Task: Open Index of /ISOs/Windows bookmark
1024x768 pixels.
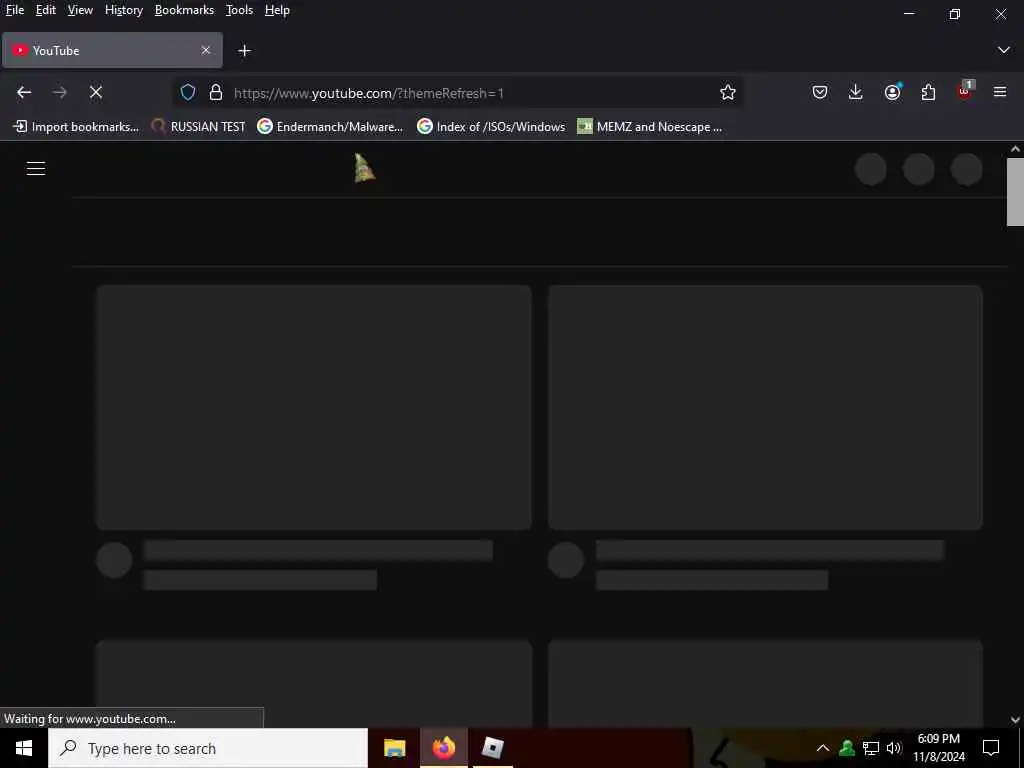Action: tap(491, 127)
